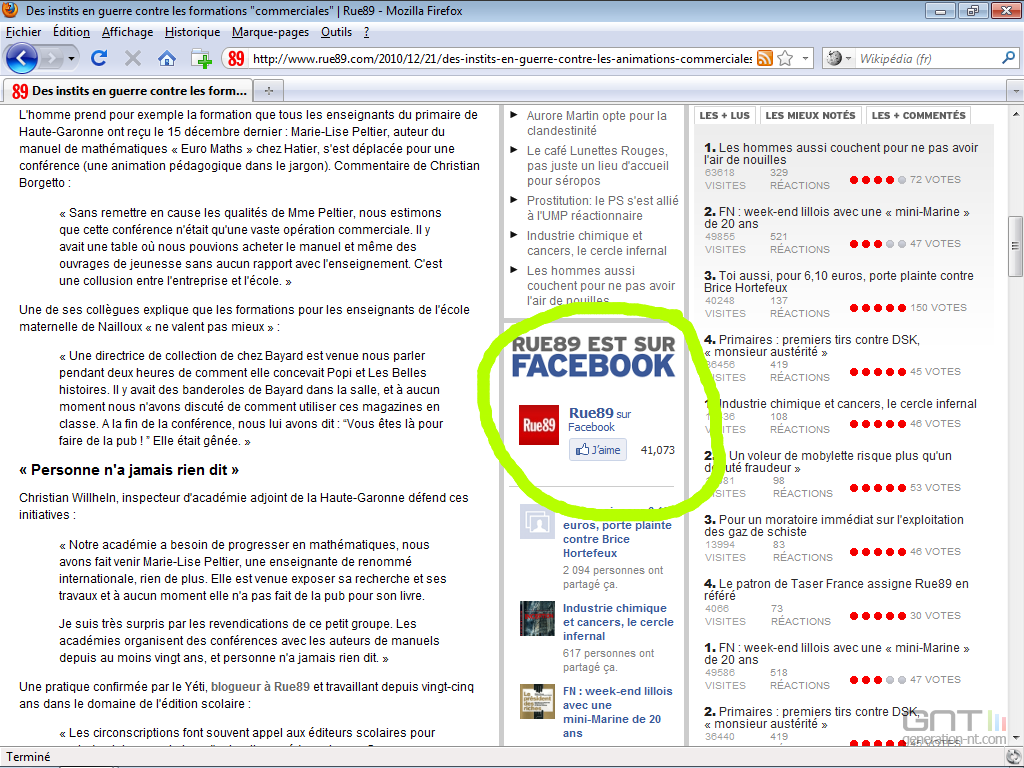
Task: Bookmark this page with the star icon
Action: tap(786, 59)
